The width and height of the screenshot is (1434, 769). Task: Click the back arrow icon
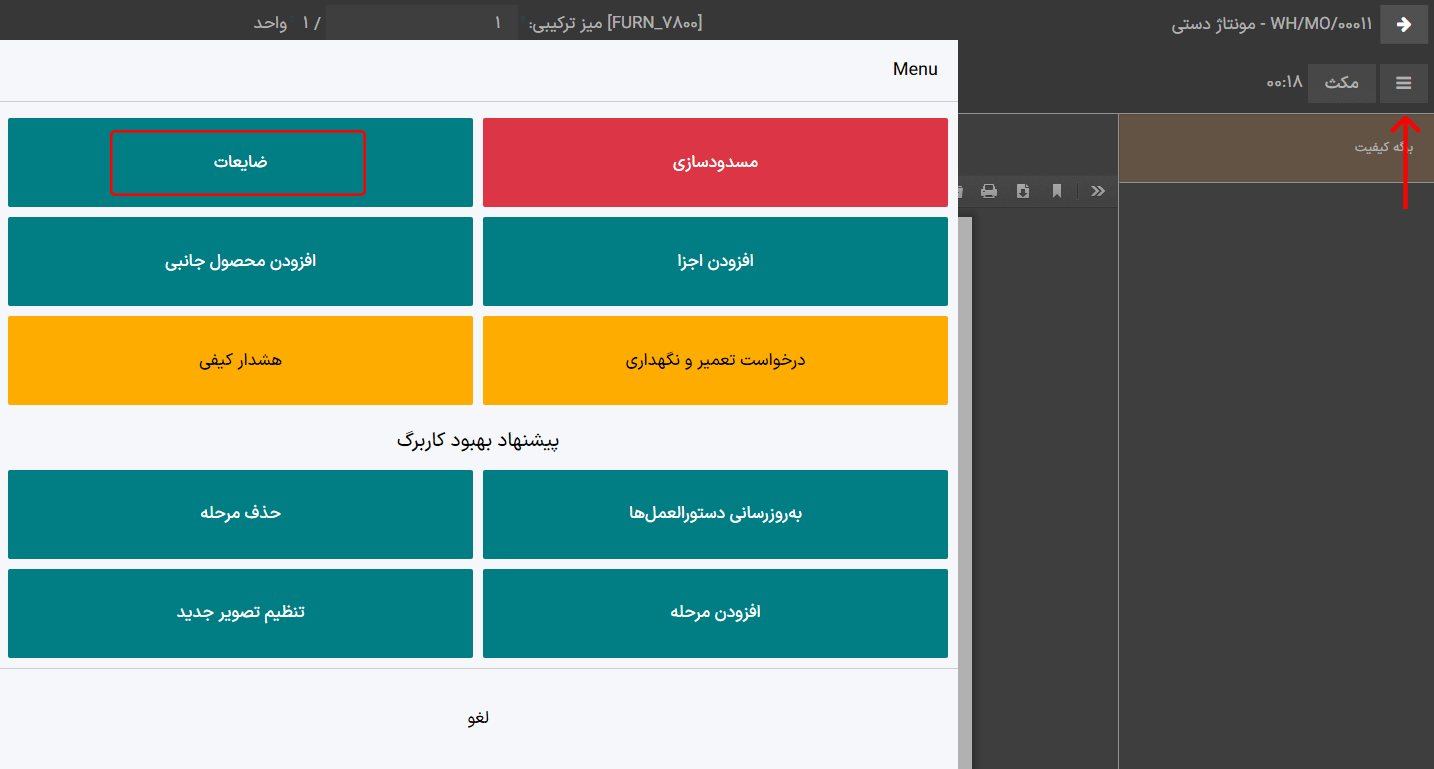[x=1403, y=24]
